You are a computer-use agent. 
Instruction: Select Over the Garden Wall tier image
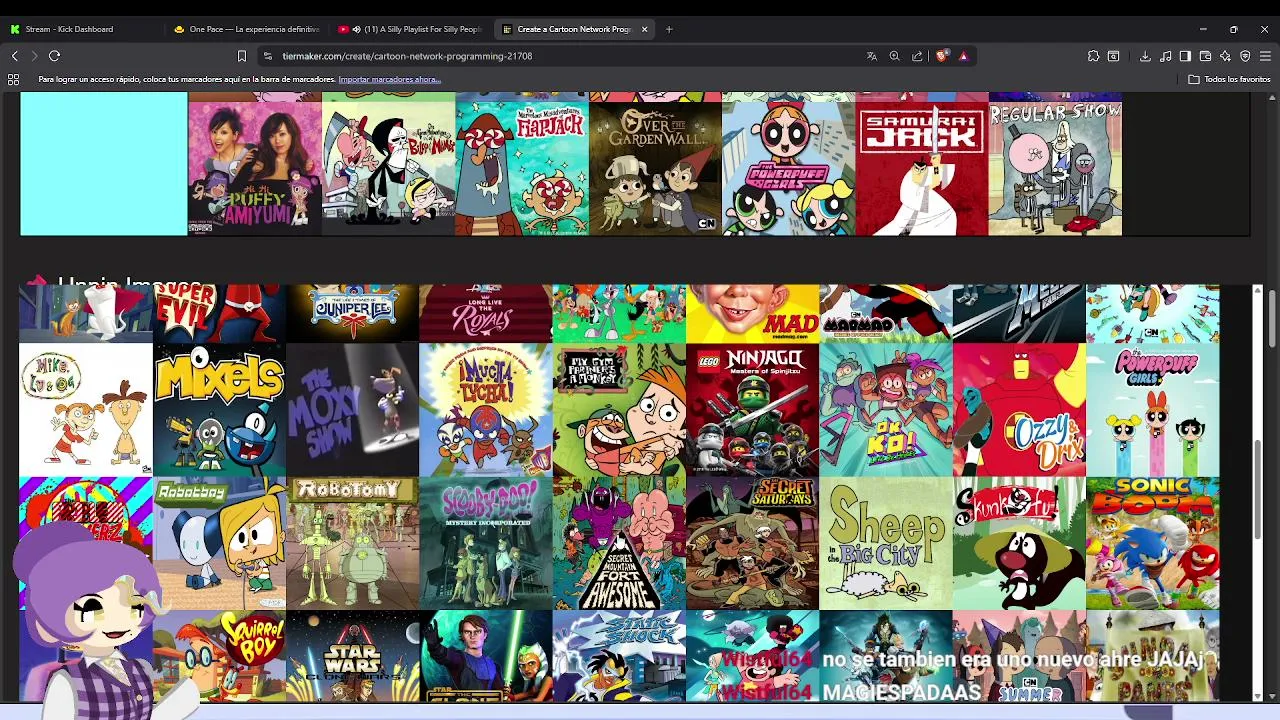click(x=655, y=169)
